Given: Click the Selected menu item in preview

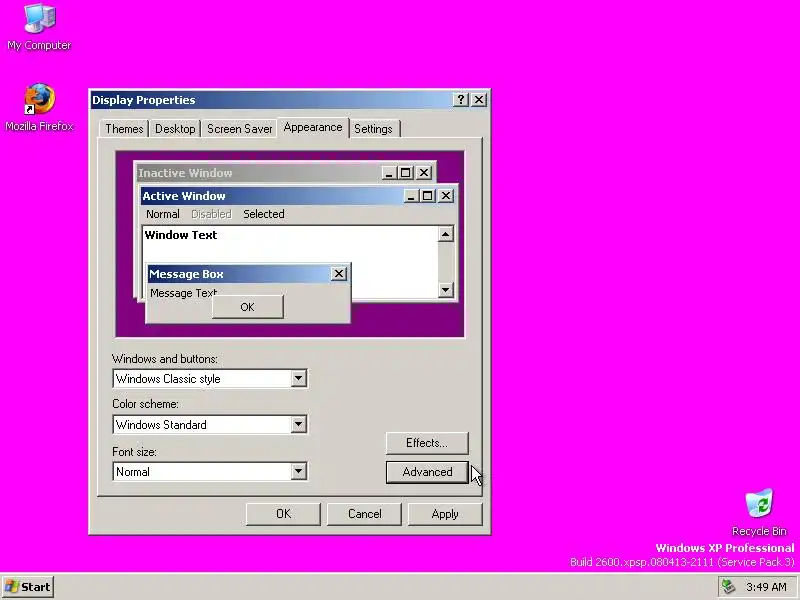Looking at the screenshot, I should (264, 214).
